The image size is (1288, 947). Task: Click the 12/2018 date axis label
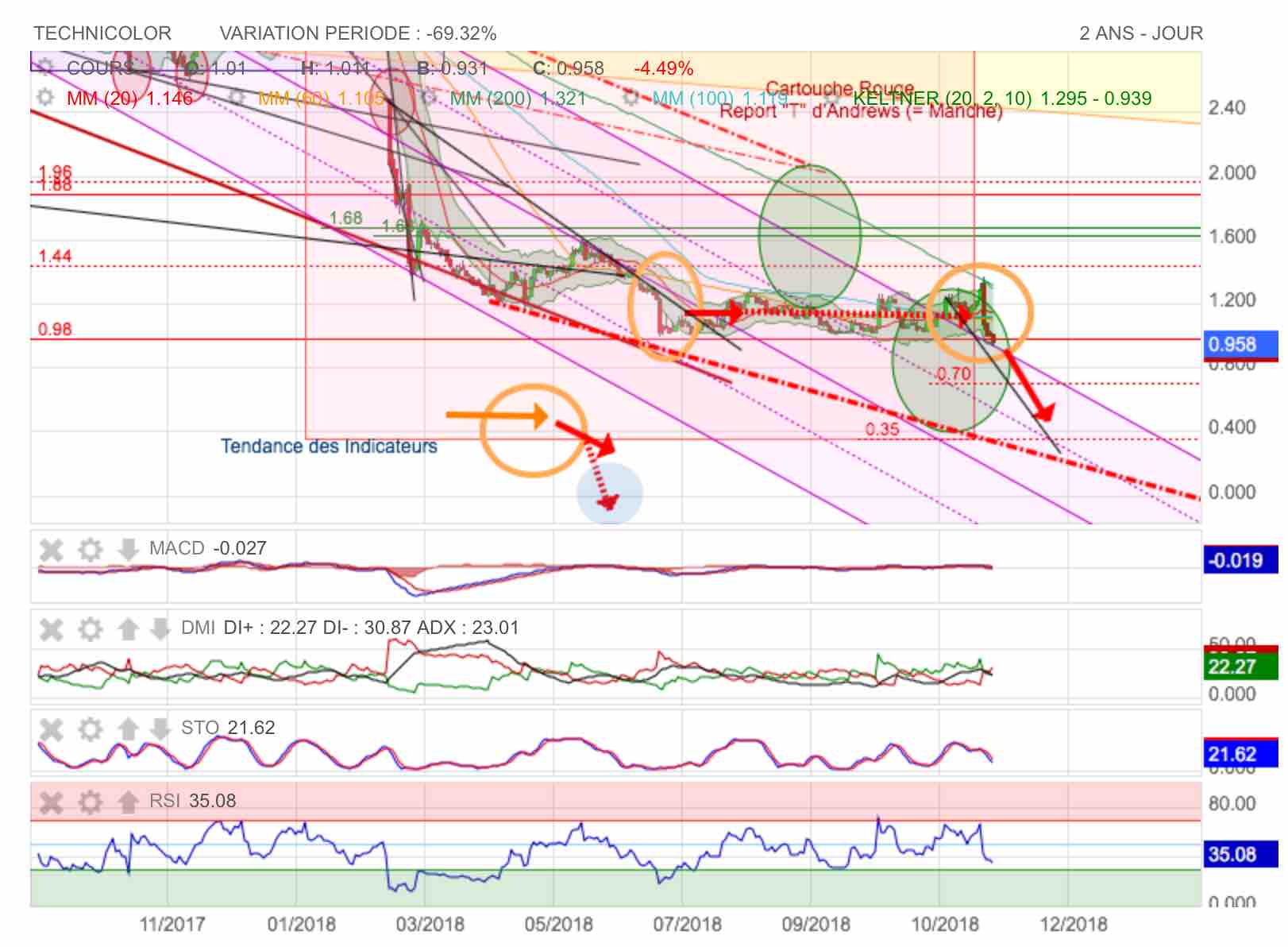pos(1074,925)
